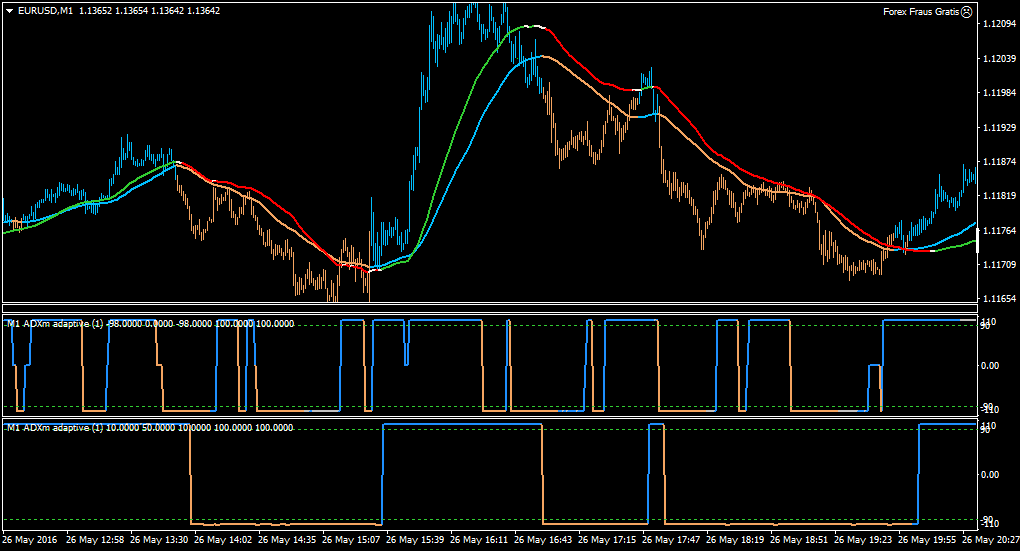Click the separator bar above first ADXm window
This screenshot has height=551, width=1020.
point(490,309)
